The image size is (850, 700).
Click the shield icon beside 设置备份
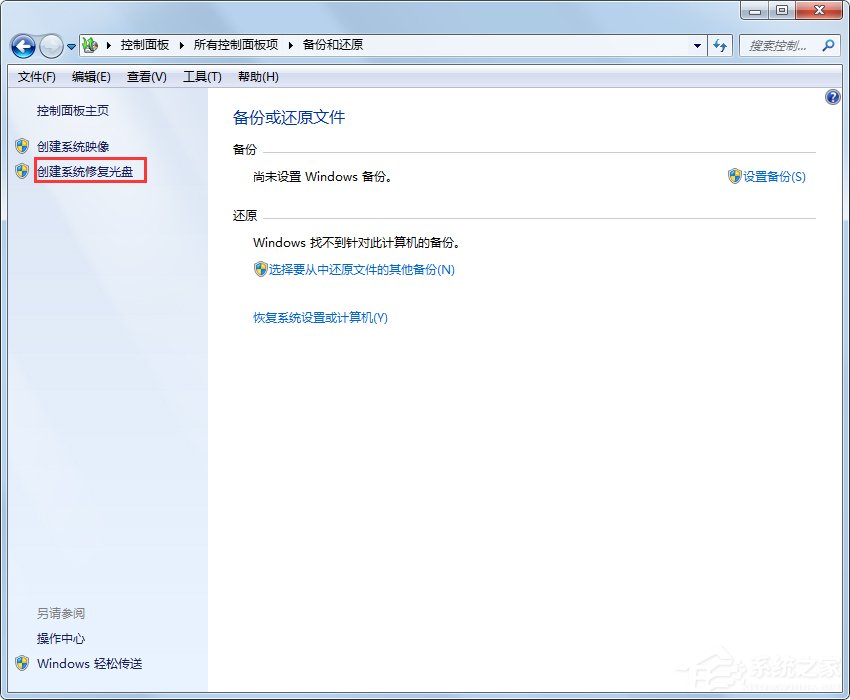[x=734, y=176]
